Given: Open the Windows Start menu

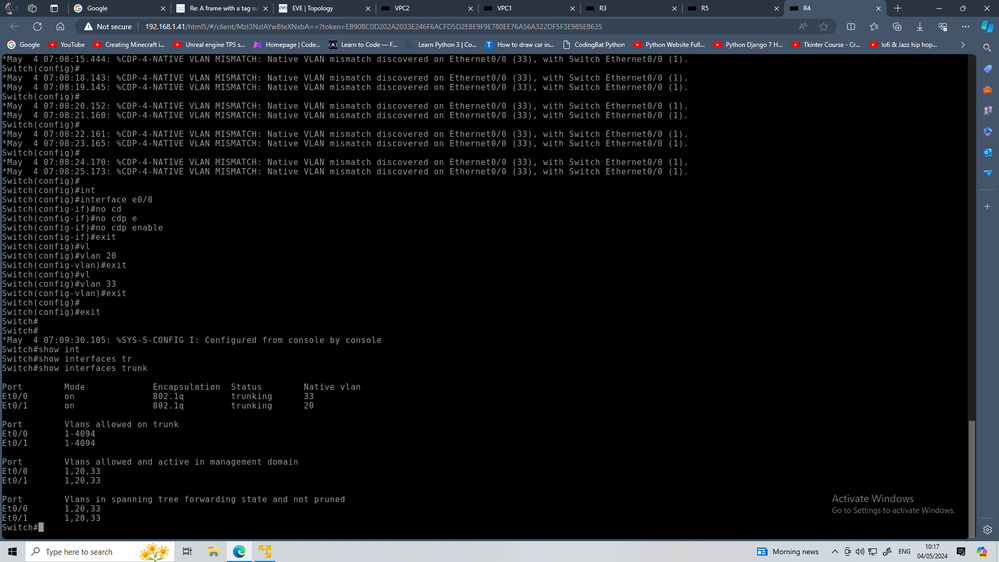Looking at the screenshot, I should [x=12, y=552].
